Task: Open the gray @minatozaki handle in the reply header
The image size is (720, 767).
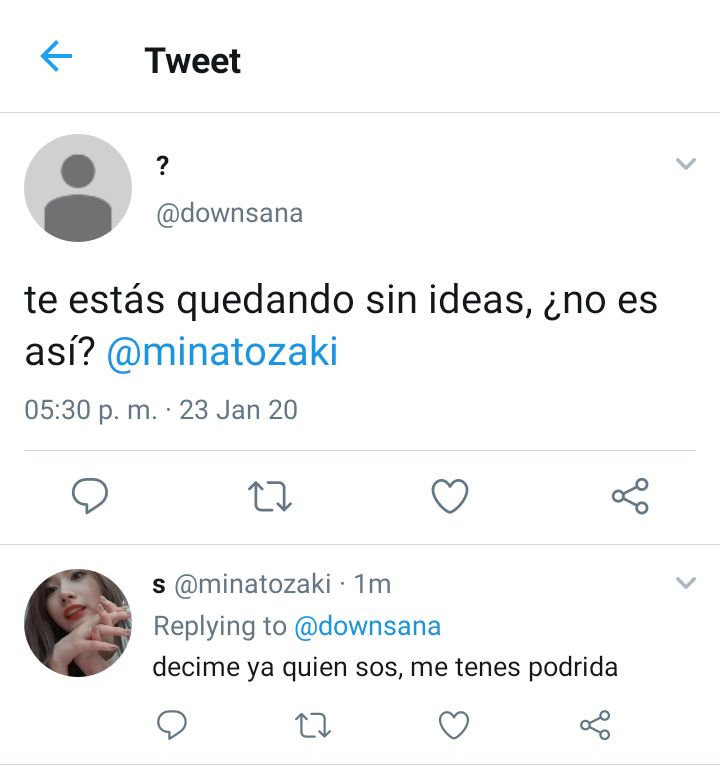Action: tap(253, 584)
